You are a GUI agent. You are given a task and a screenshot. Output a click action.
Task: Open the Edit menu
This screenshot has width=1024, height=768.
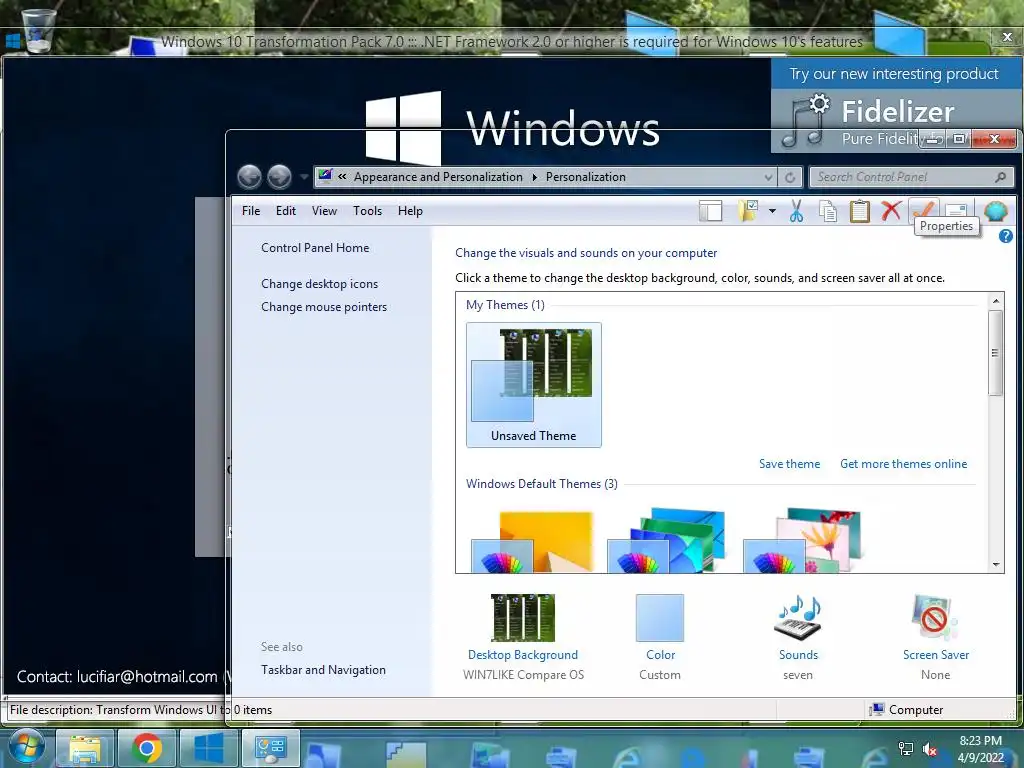click(x=285, y=211)
